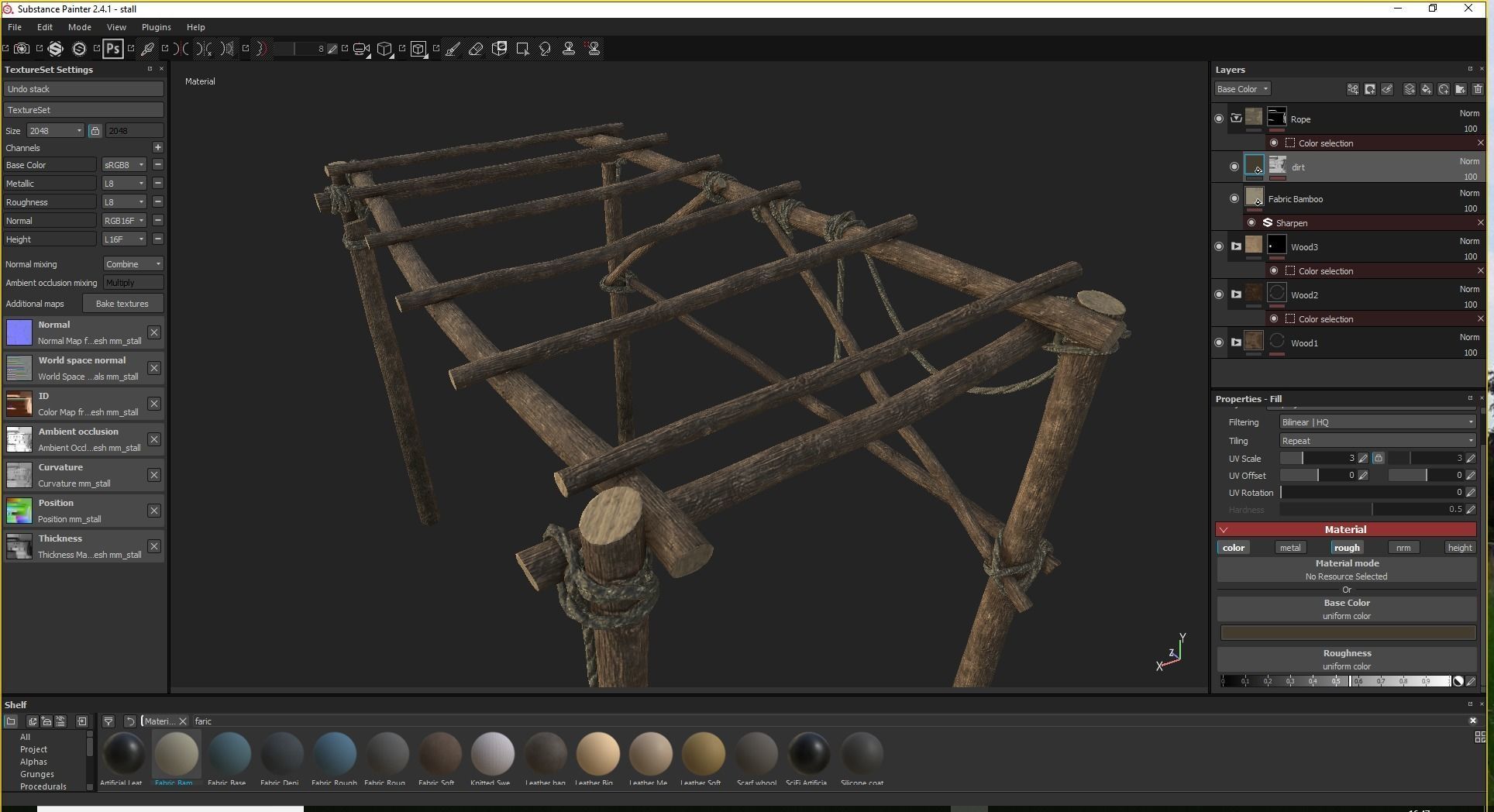This screenshot has width=1494, height=812.
Task: Select the Grunges shelf category
Action: (37, 774)
